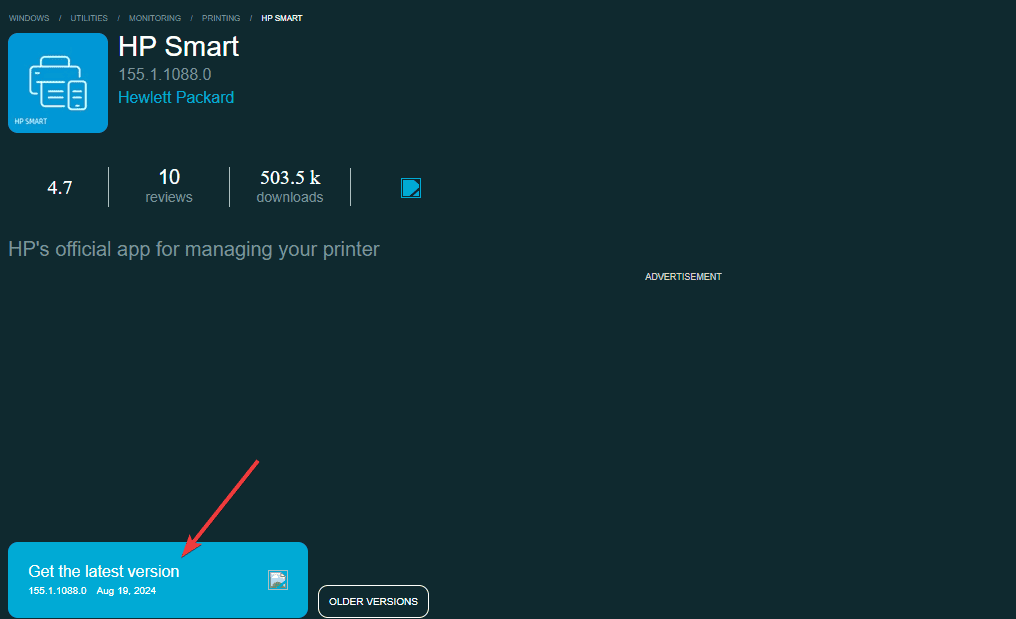Click the HP's official app description text
Viewport: 1016px width, 619px height.
click(194, 249)
